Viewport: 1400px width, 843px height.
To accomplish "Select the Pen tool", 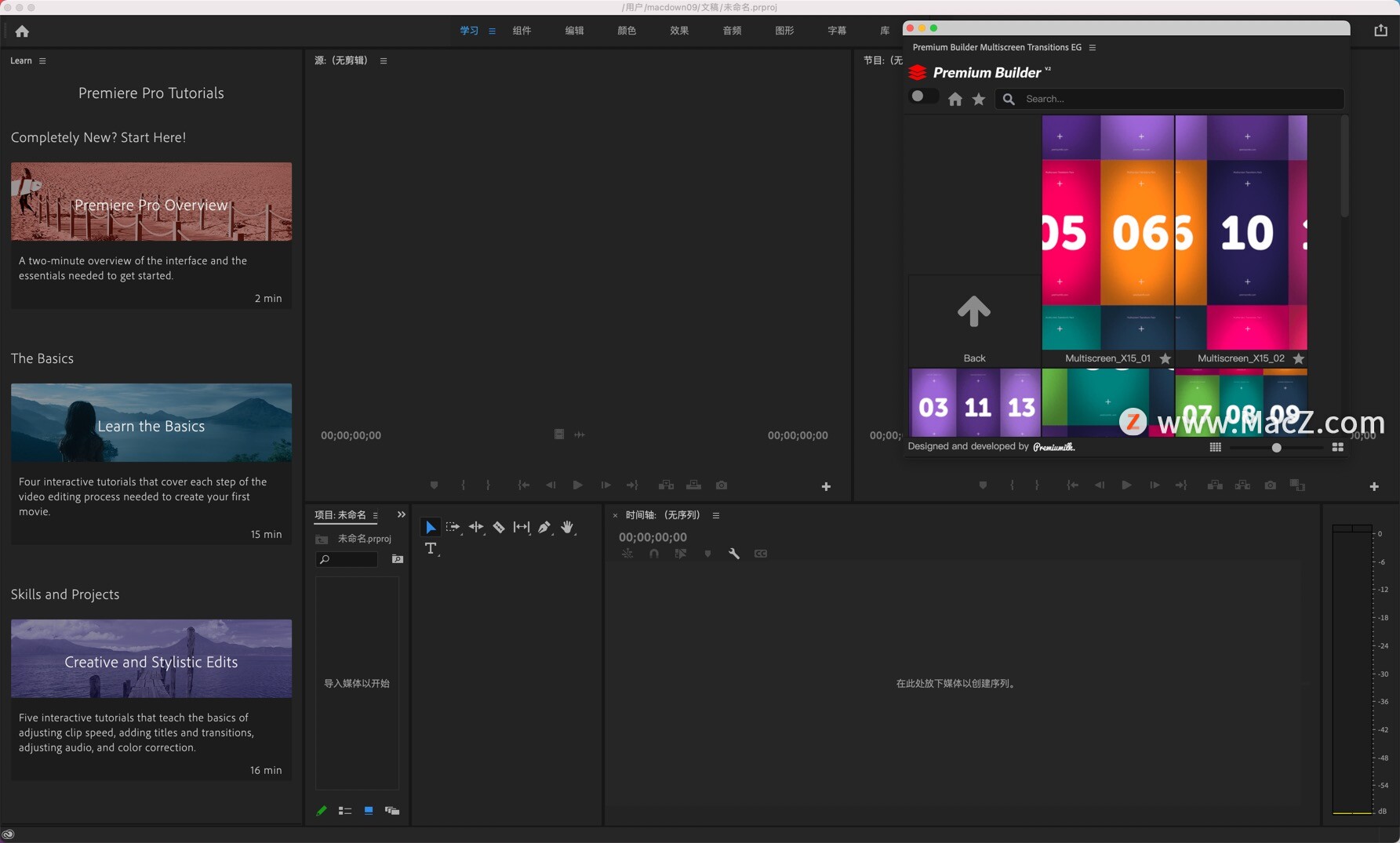I will coord(544,527).
